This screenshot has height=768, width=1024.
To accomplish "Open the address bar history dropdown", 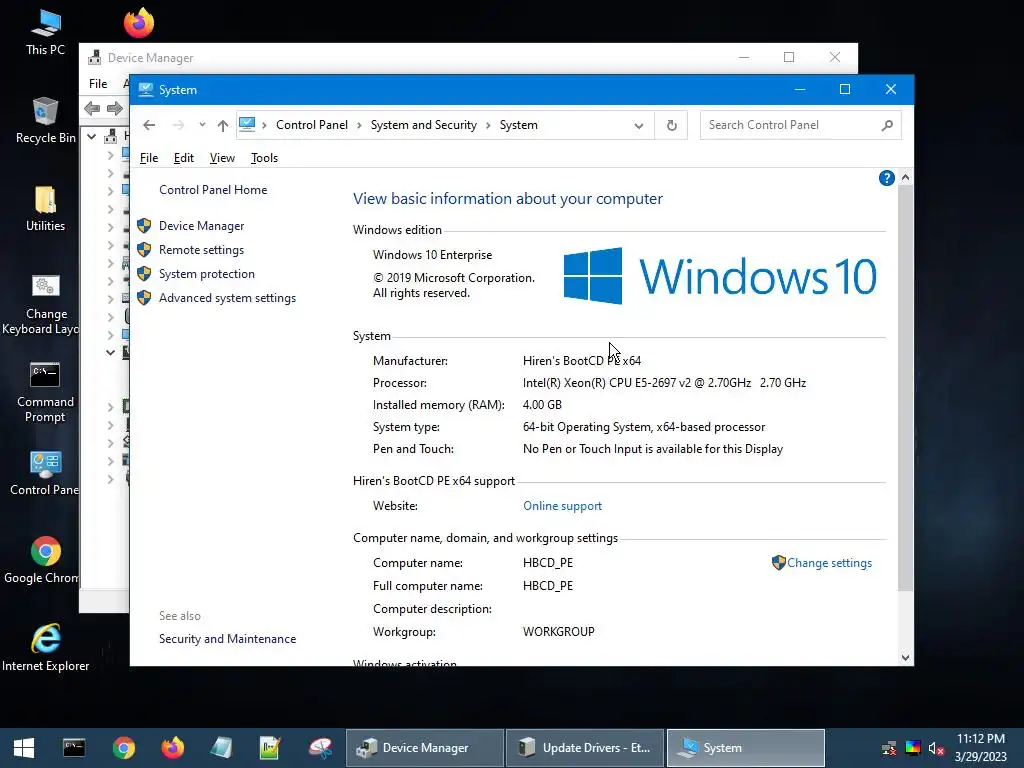I will 639,125.
